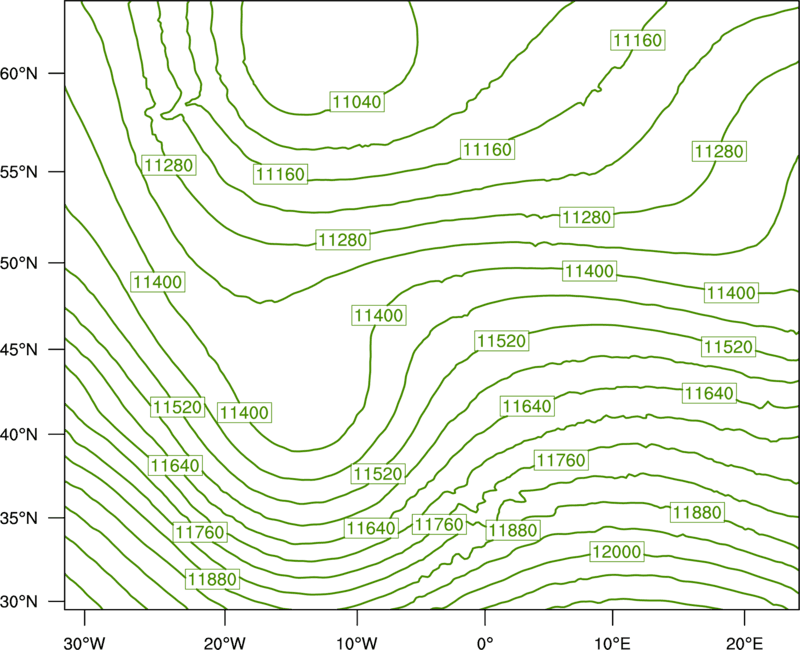The width and height of the screenshot is (800, 650).
Task: Click the 10°W longitude axis label
Action: (357, 643)
